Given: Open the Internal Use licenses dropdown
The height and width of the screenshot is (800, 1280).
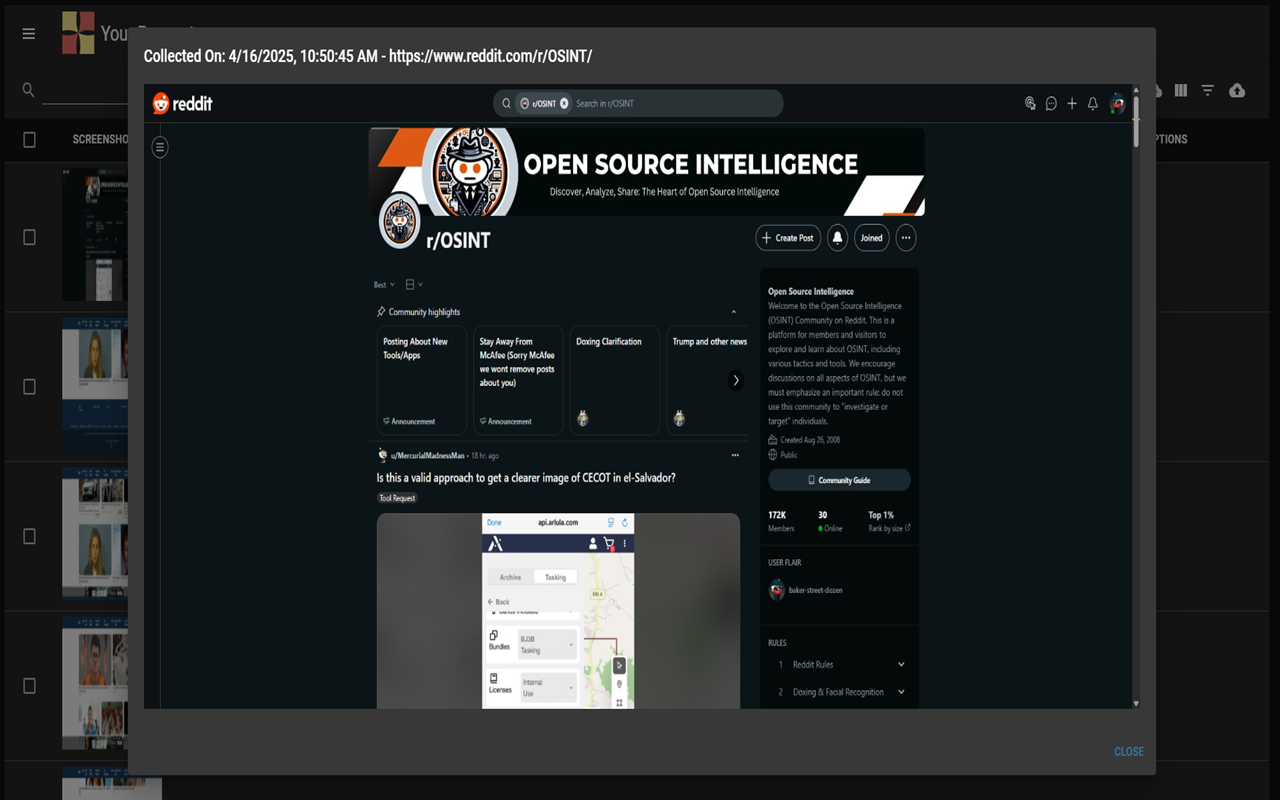Looking at the screenshot, I should pos(547,688).
